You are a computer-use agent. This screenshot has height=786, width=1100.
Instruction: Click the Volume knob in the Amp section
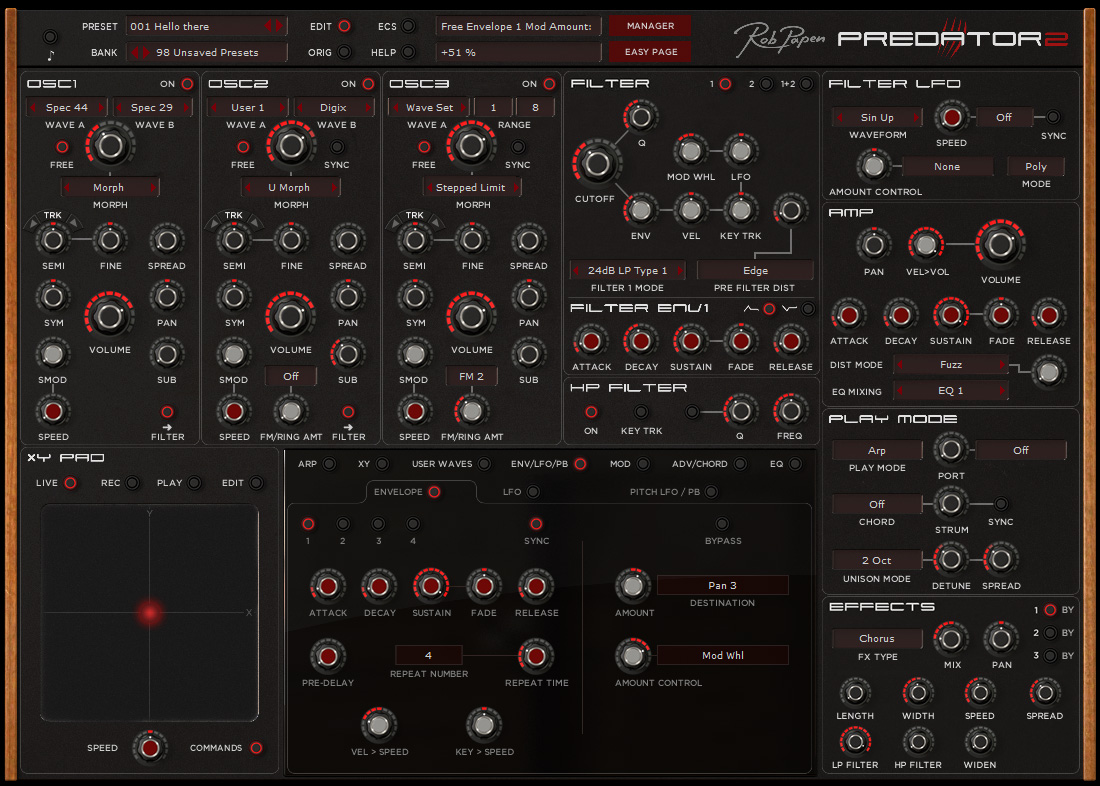pyautogui.click(x=1000, y=243)
